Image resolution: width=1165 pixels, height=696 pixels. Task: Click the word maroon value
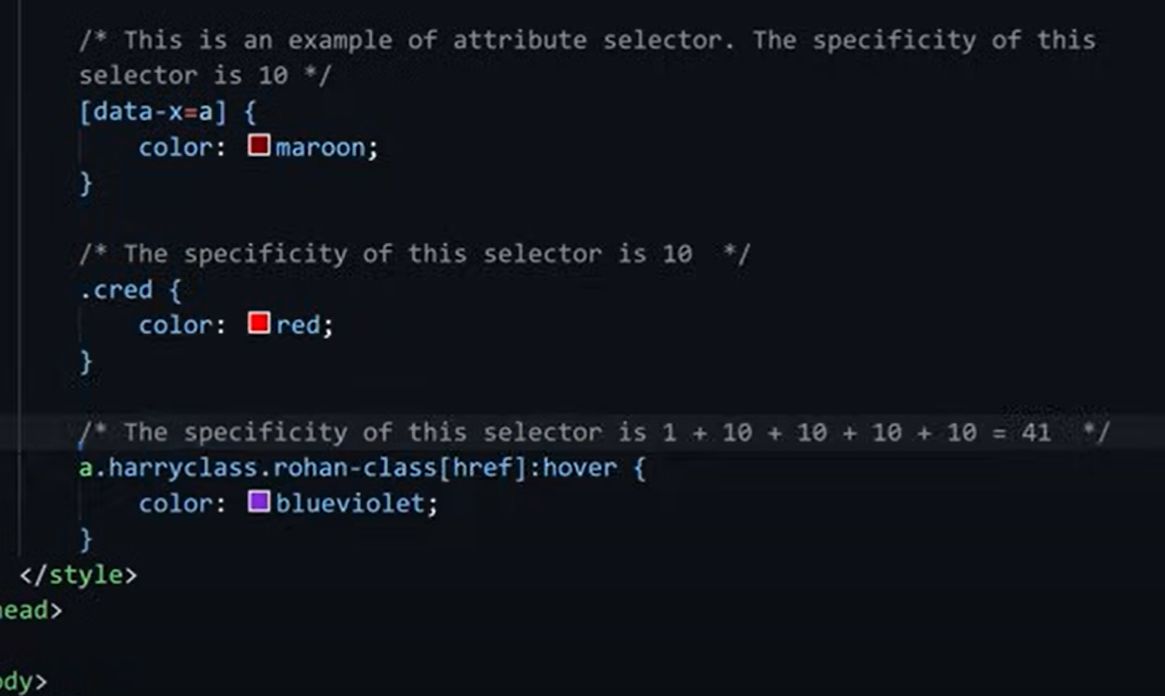[320, 147]
